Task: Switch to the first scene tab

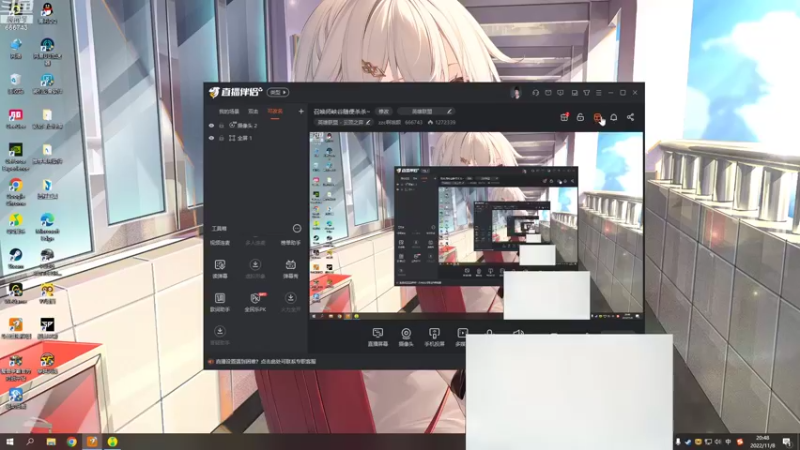Action: pyautogui.click(x=229, y=111)
